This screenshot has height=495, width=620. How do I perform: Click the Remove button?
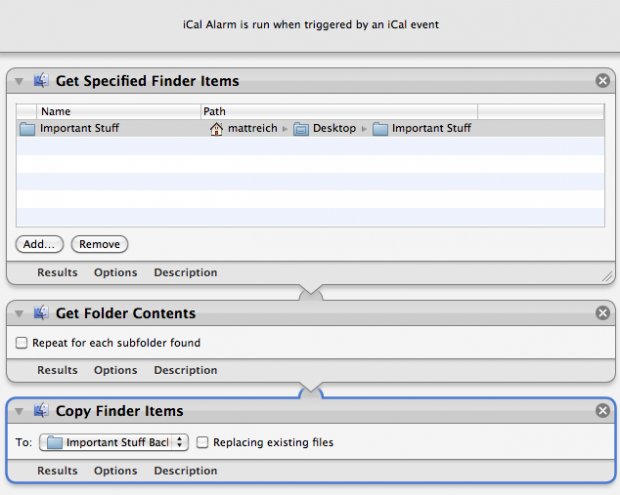(99, 244)
